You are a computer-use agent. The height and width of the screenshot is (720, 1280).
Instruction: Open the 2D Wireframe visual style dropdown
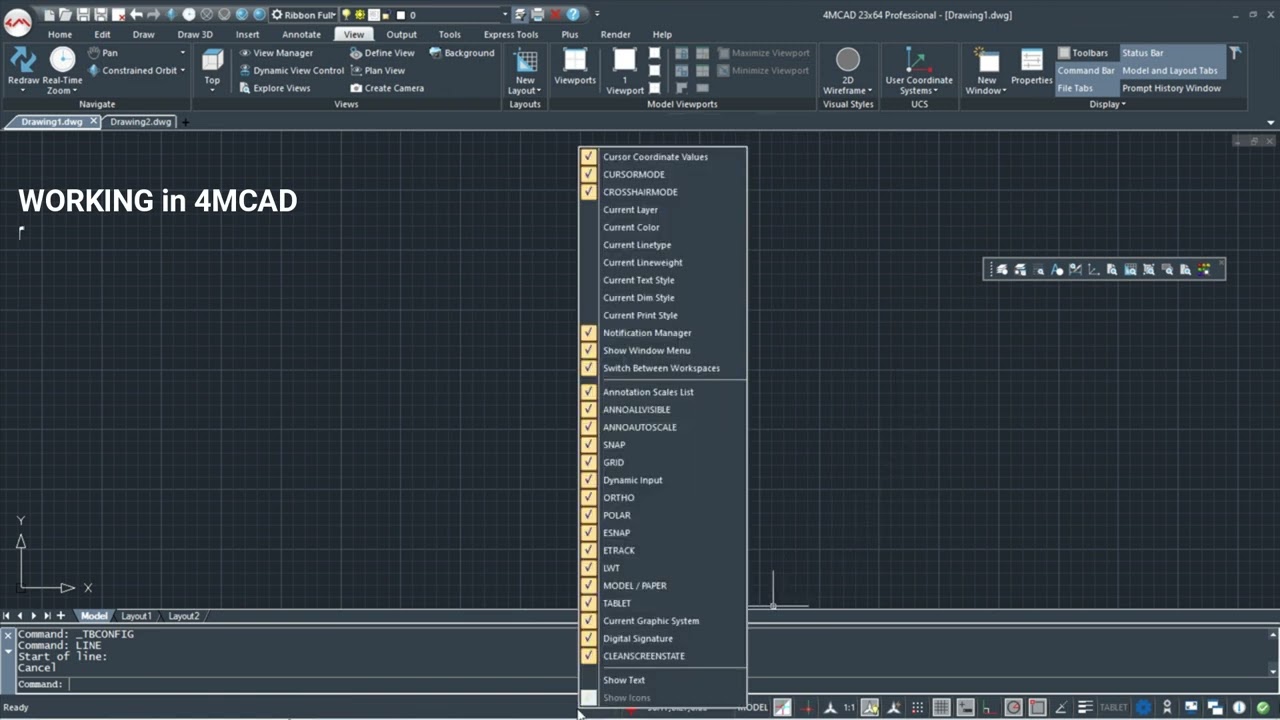pyautogui.click(x=870, y=91)
